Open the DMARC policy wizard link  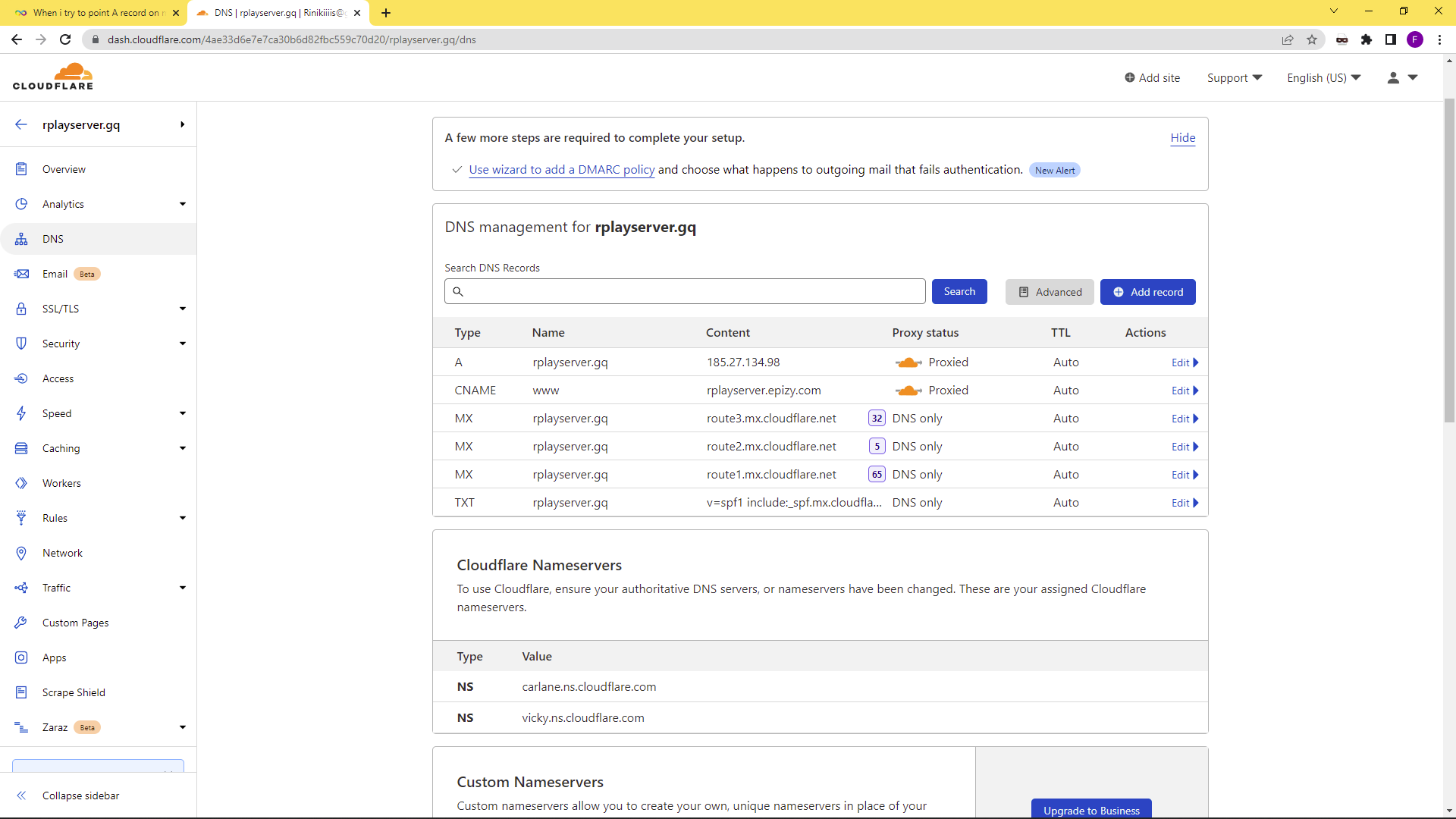pyautogui.click(x=561, y=170)
